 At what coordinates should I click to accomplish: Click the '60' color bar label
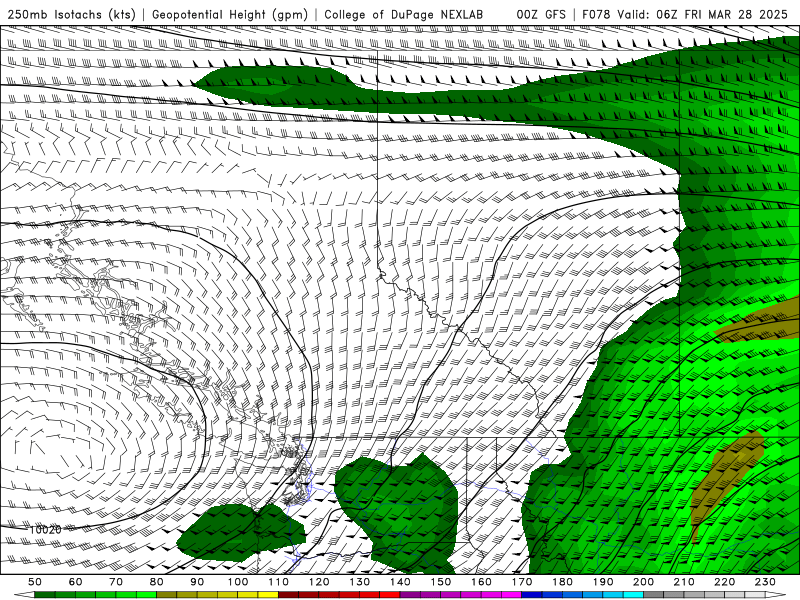76,582
